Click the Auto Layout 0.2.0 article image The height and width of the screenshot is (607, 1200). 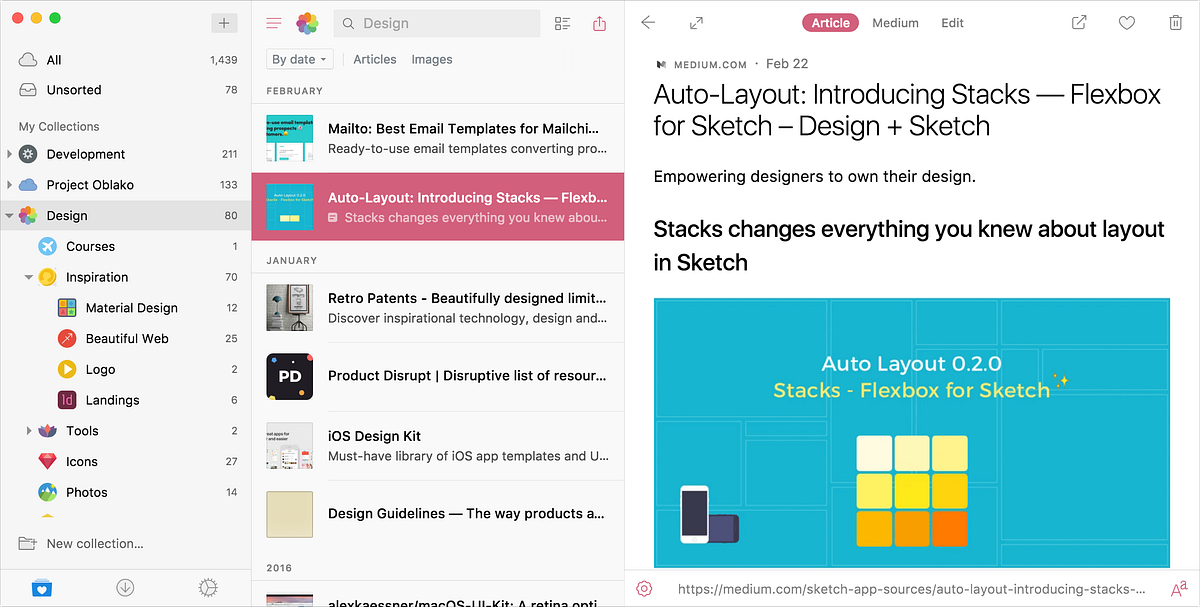[x=912, y=434]
